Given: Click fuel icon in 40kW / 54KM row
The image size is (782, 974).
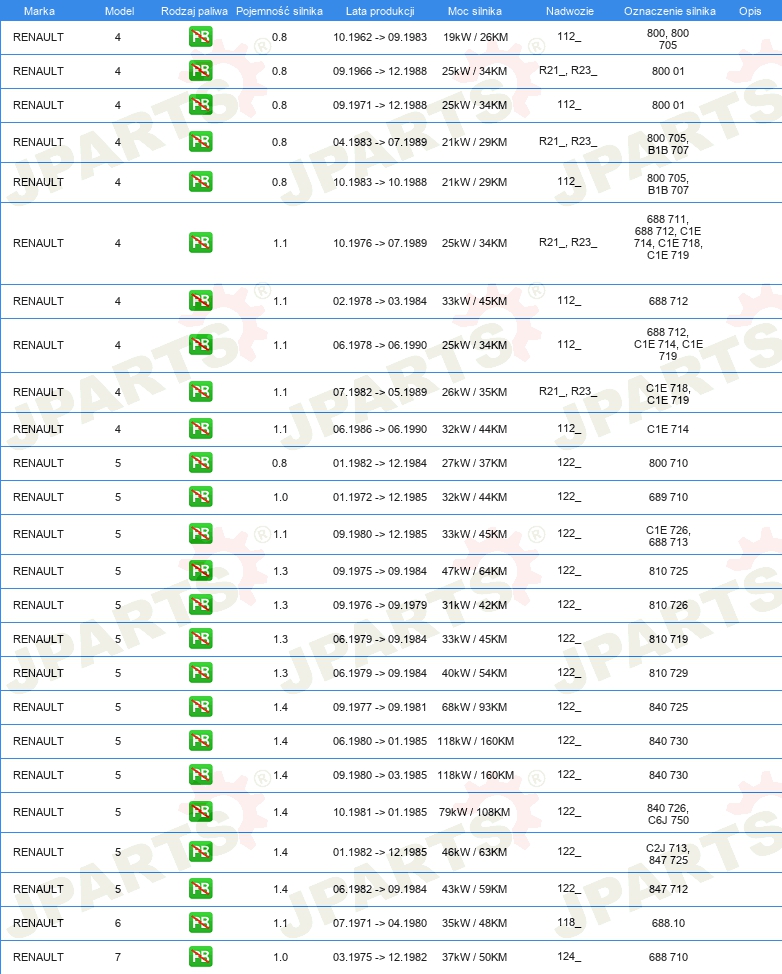Looking at the screenshot, I should (x=201, y=673).
